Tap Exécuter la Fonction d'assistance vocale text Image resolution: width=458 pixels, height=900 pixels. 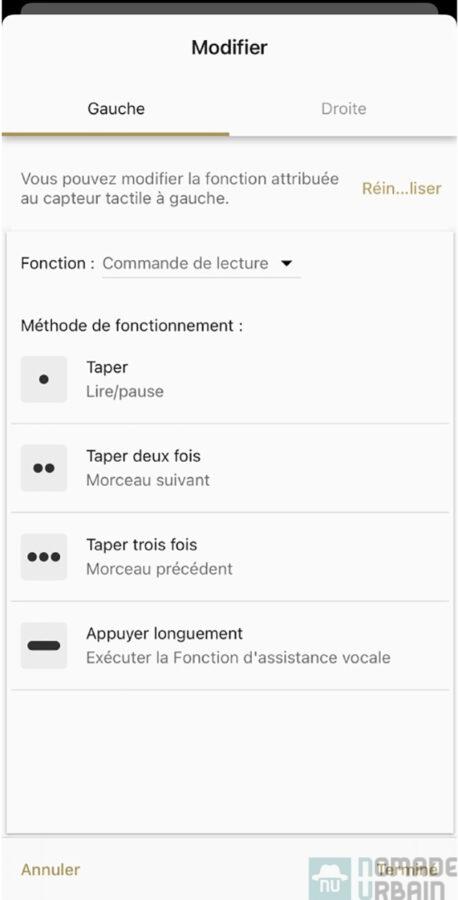click(x=238, y=658)
